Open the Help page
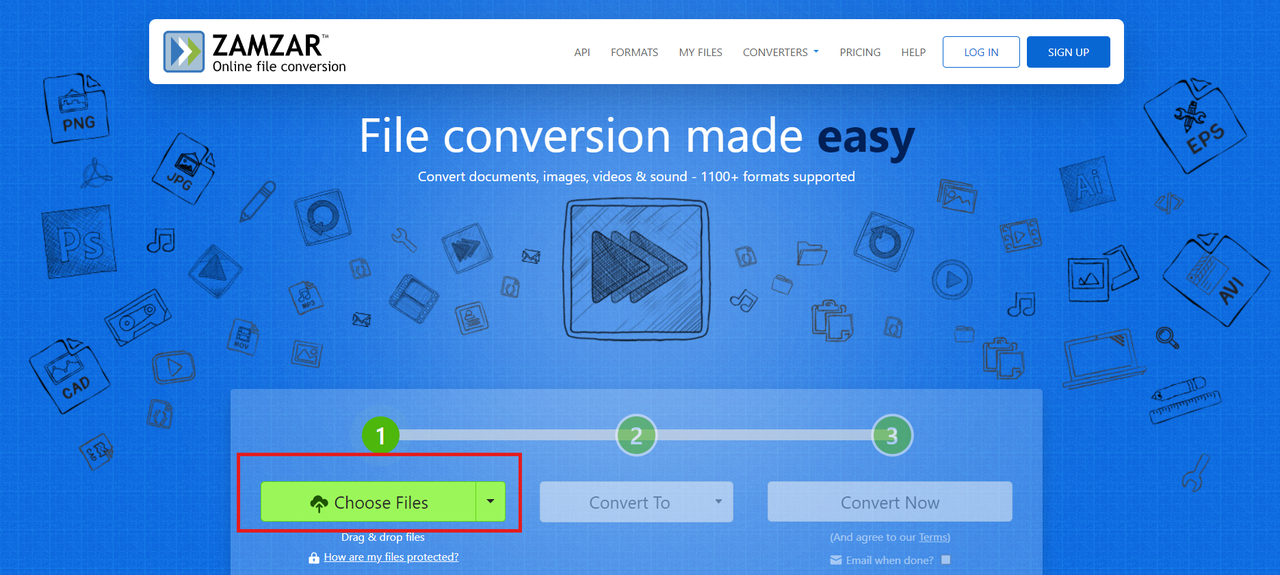The image size is (1280, 575). click(x=913, y=52)
